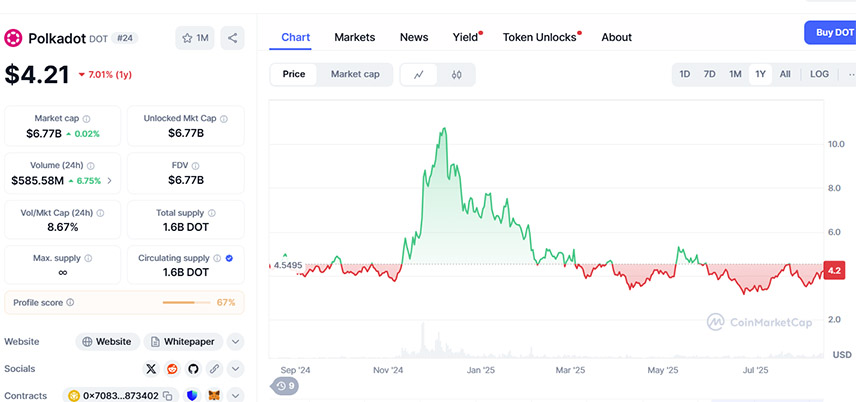
Task: Click info icon beside FDV
Action: pyautogui.click(x=195, y=165)
